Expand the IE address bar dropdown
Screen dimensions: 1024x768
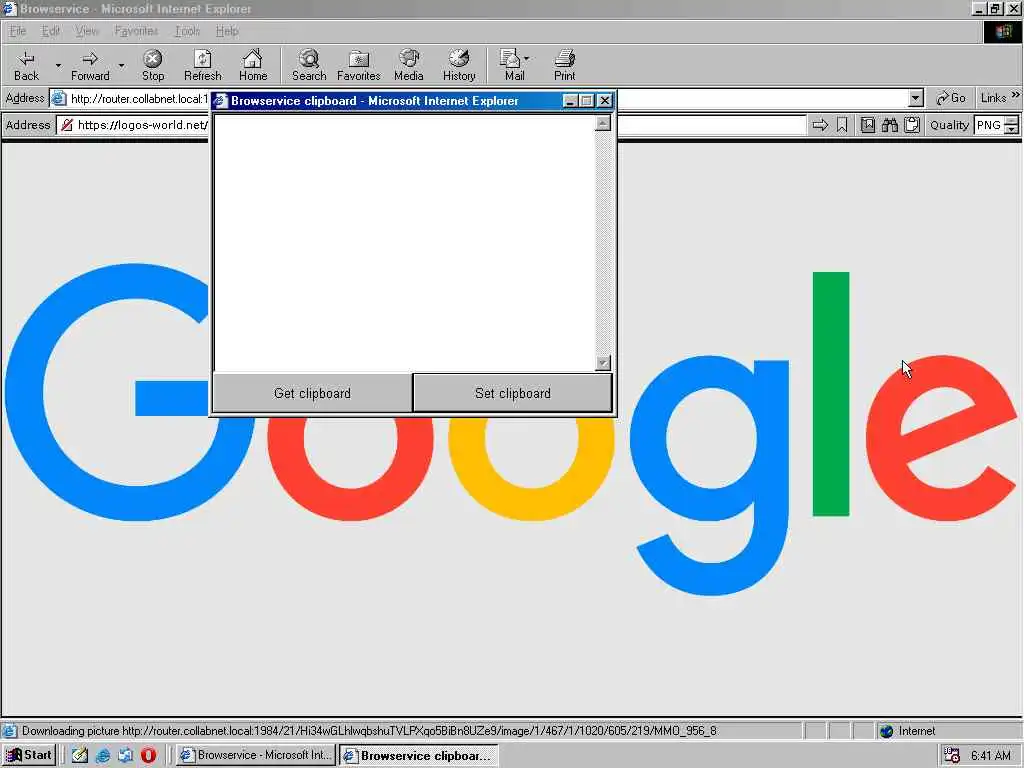point(916,99)
